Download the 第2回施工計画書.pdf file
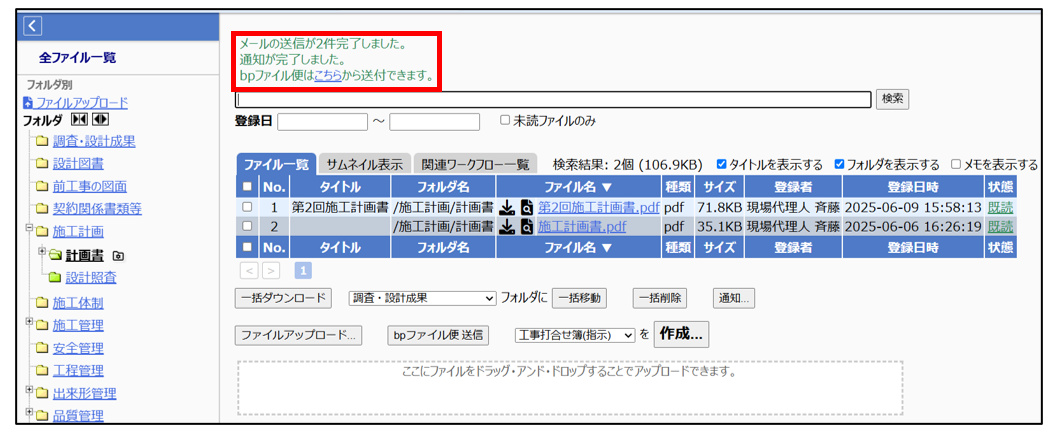Viewport: 1059px width, 435px height. 507,208
